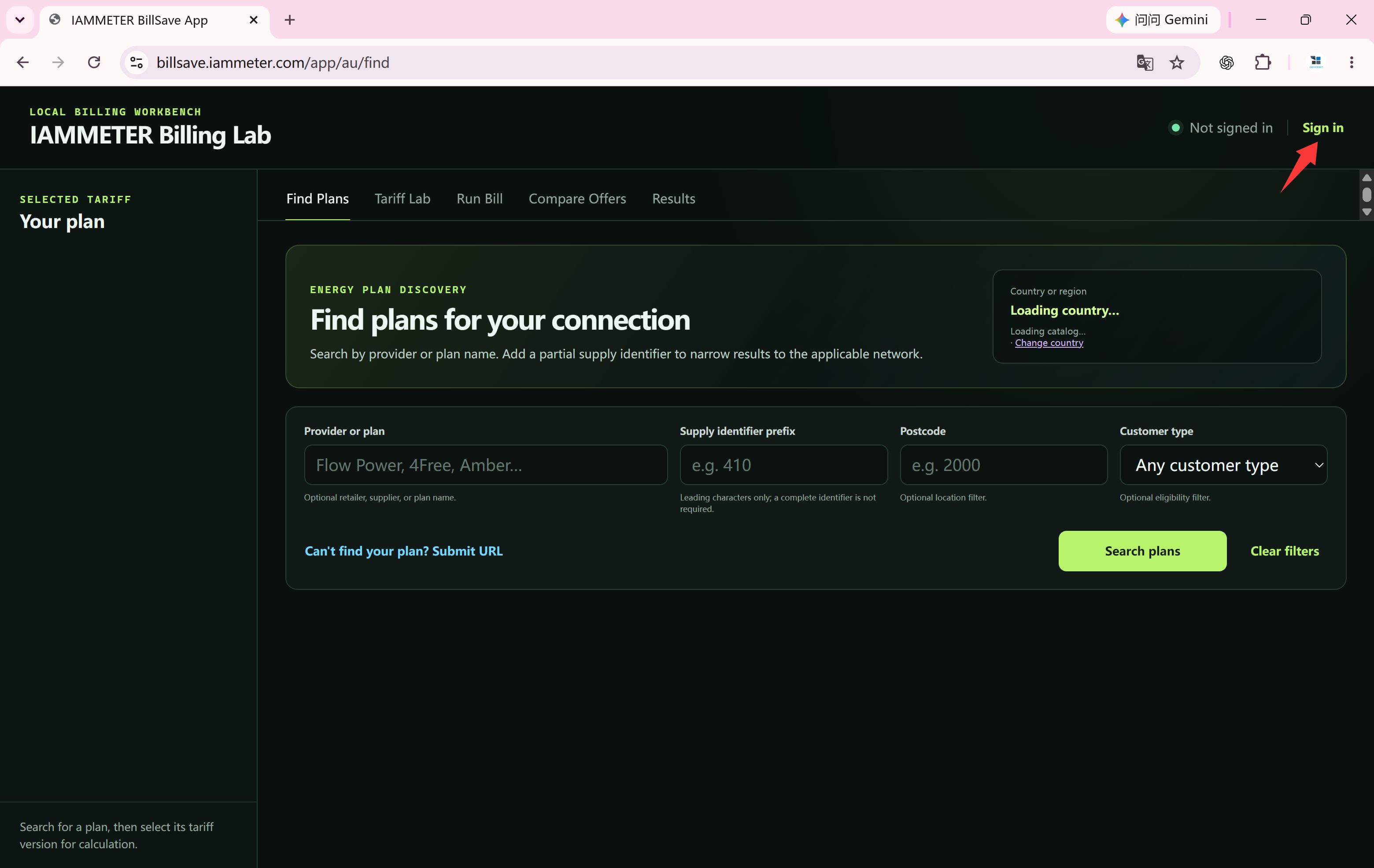Reload the current page
Image resolution: width=1374 pixels, height=868 pixels.
pyautogui.click(x=94, y=62)
